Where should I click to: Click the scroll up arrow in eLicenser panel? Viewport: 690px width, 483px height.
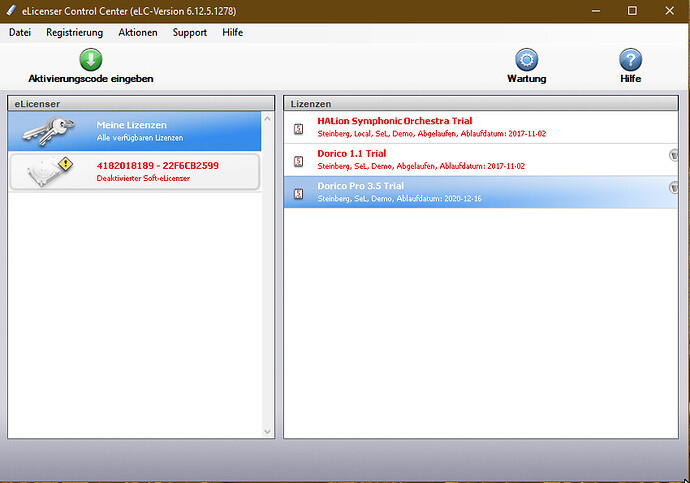[267, 119]
